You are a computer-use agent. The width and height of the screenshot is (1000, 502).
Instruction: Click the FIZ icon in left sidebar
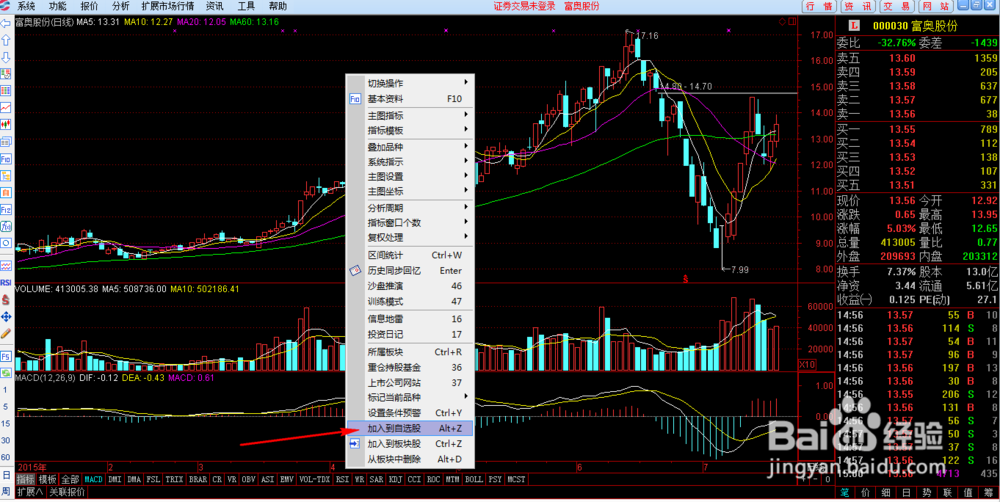[6, 209]
